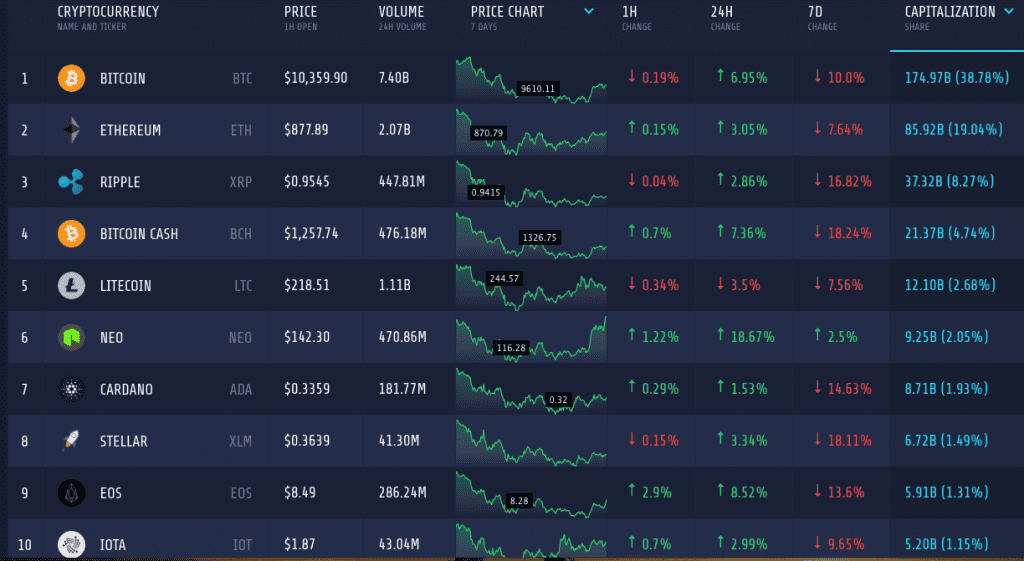Viewport: 1024px width, 561px height.
Task: Select the NEO name in row 6
Action: click(111, 337)
